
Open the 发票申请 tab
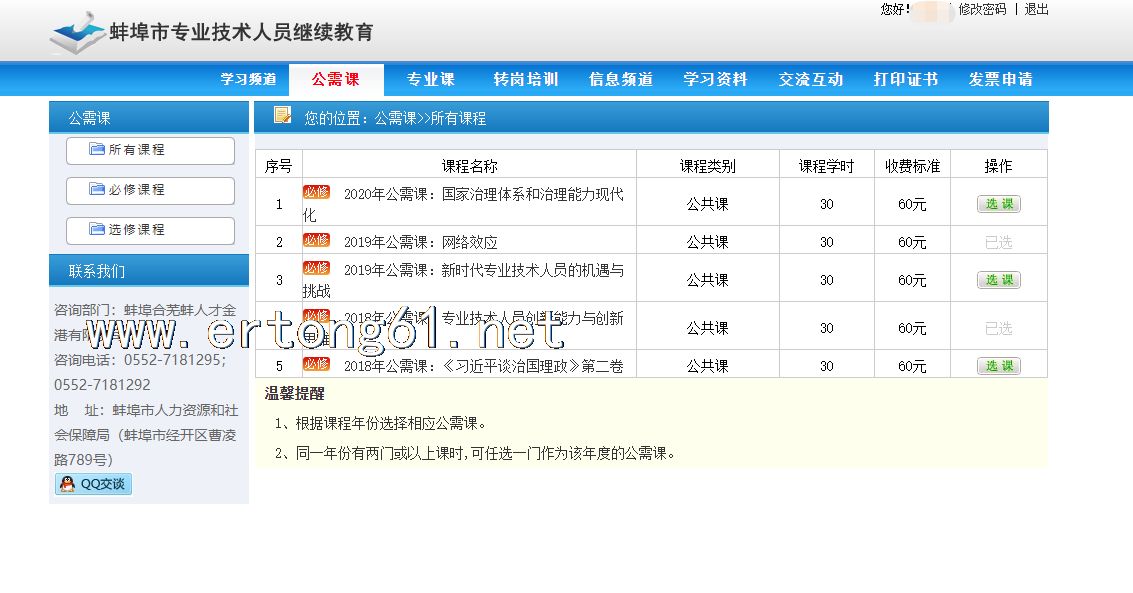(1000, 80)
